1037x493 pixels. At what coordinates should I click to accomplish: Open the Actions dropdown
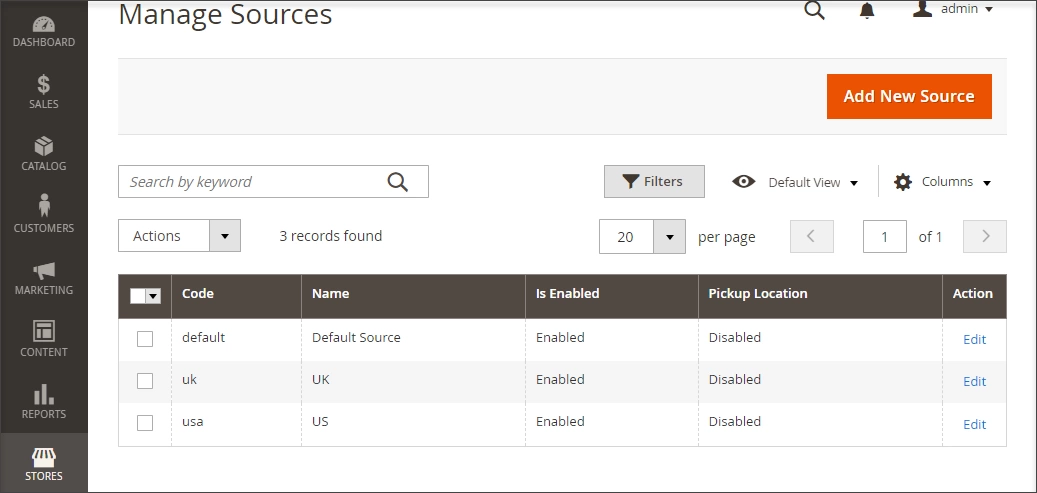point(179,236)
